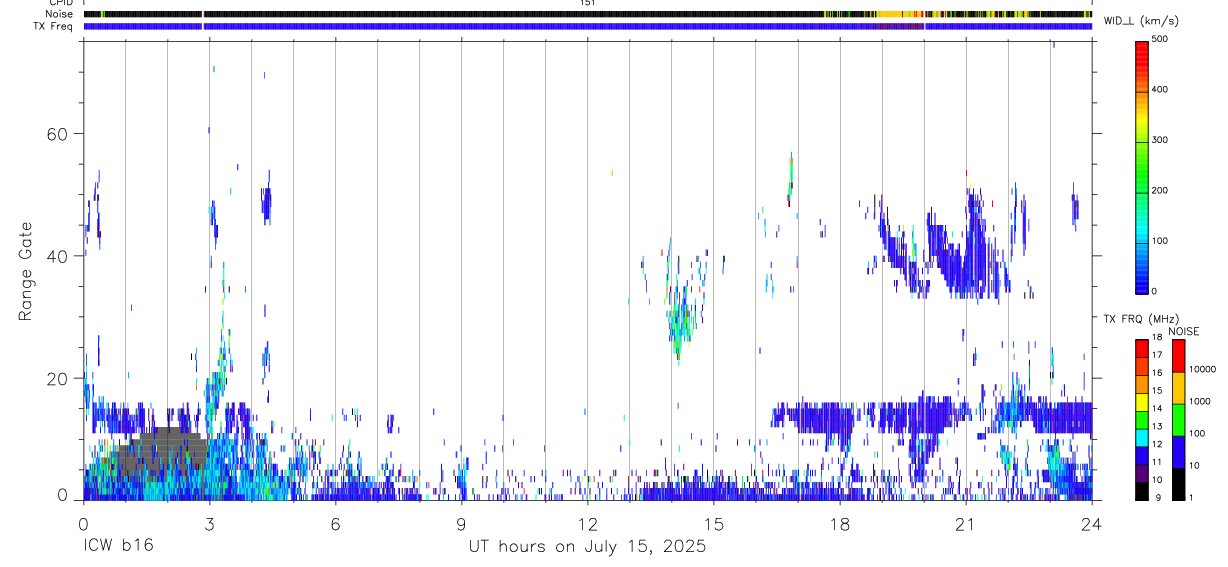
Task: Select the 24 tick on UT hours axis
Action: coord(1091,523)
